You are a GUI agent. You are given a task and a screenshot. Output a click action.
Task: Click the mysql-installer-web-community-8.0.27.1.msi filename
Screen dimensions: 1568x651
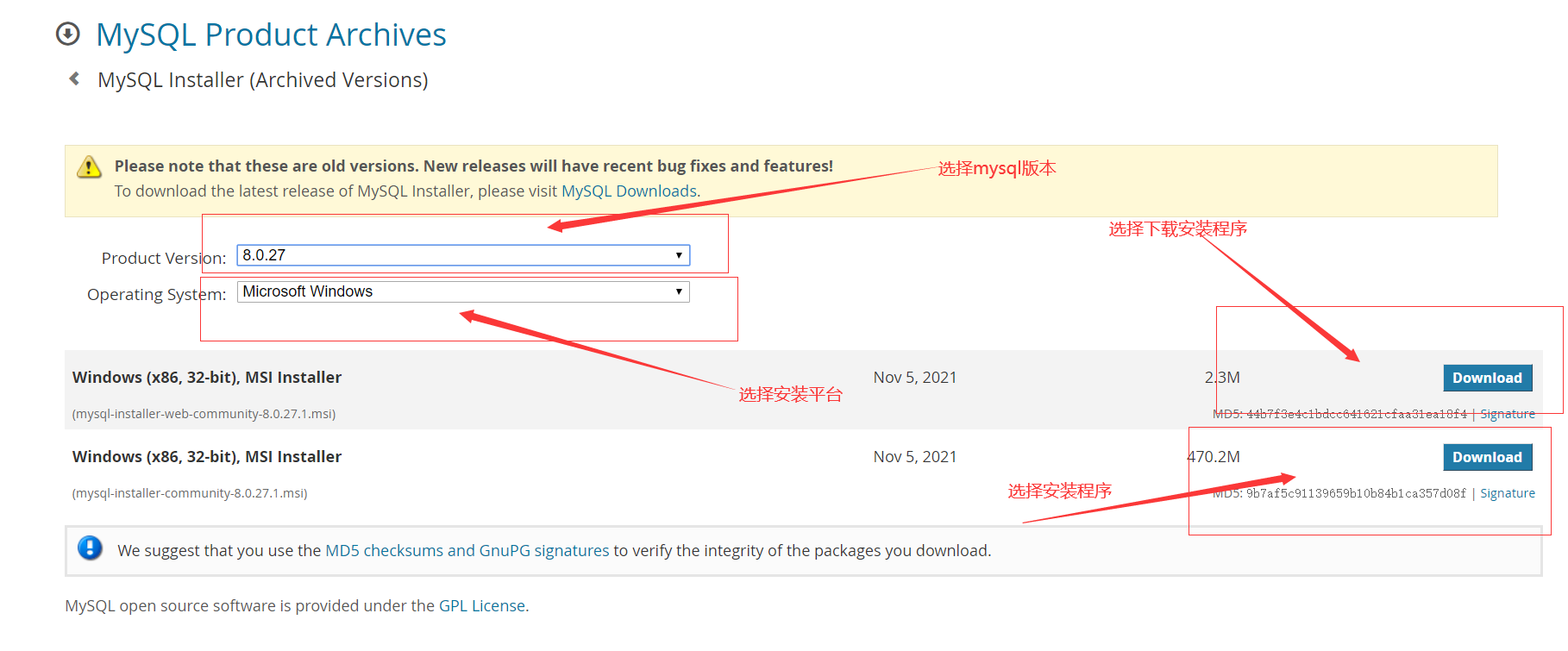[204, 414]
